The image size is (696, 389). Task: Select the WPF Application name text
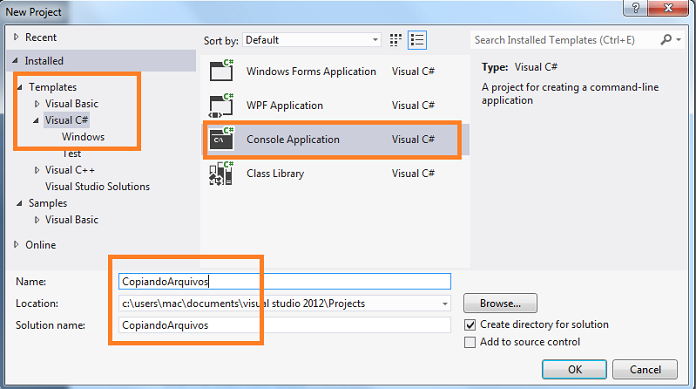point(285,106)
